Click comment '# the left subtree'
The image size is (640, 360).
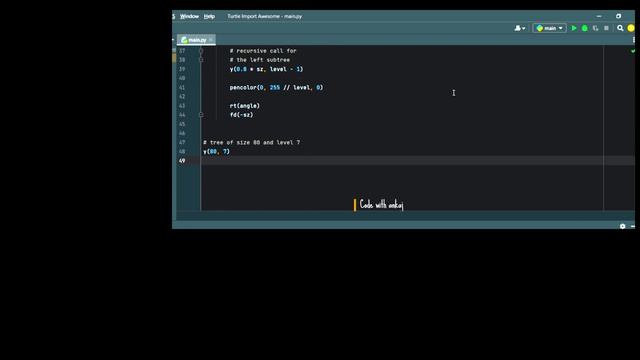click(260, 60)
